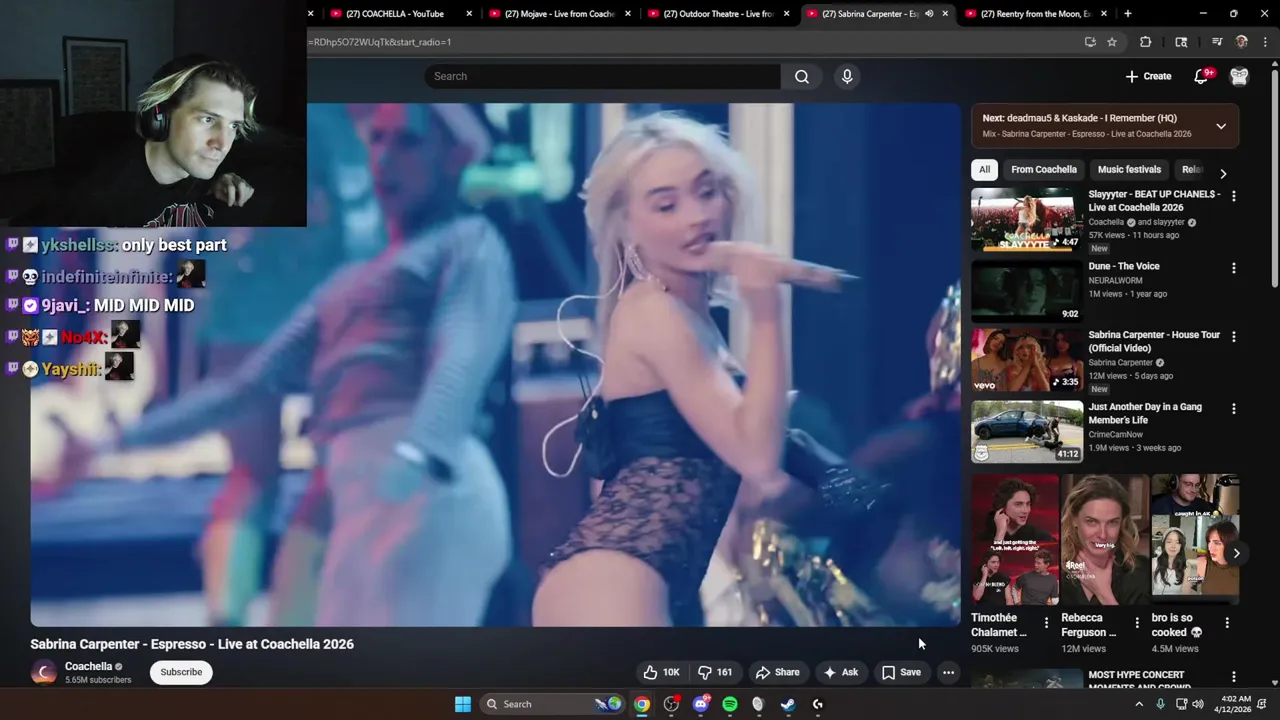1280x720 pixels.
Task: Open the media controls icon in Chrome toolbar
Action: click(1217, 42)
